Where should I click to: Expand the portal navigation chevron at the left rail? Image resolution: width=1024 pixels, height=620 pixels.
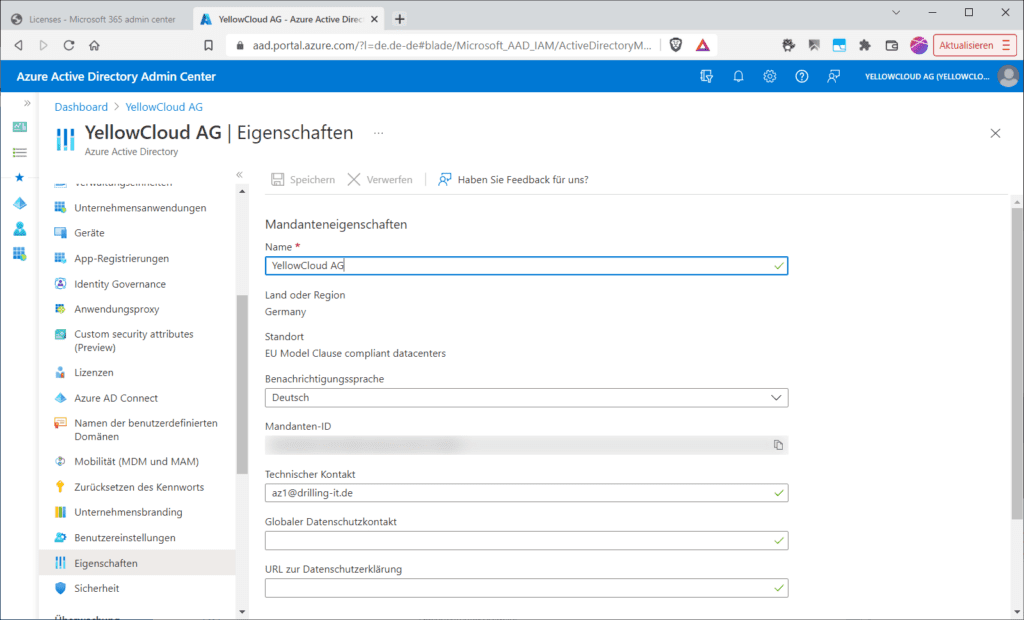[27, 103]
